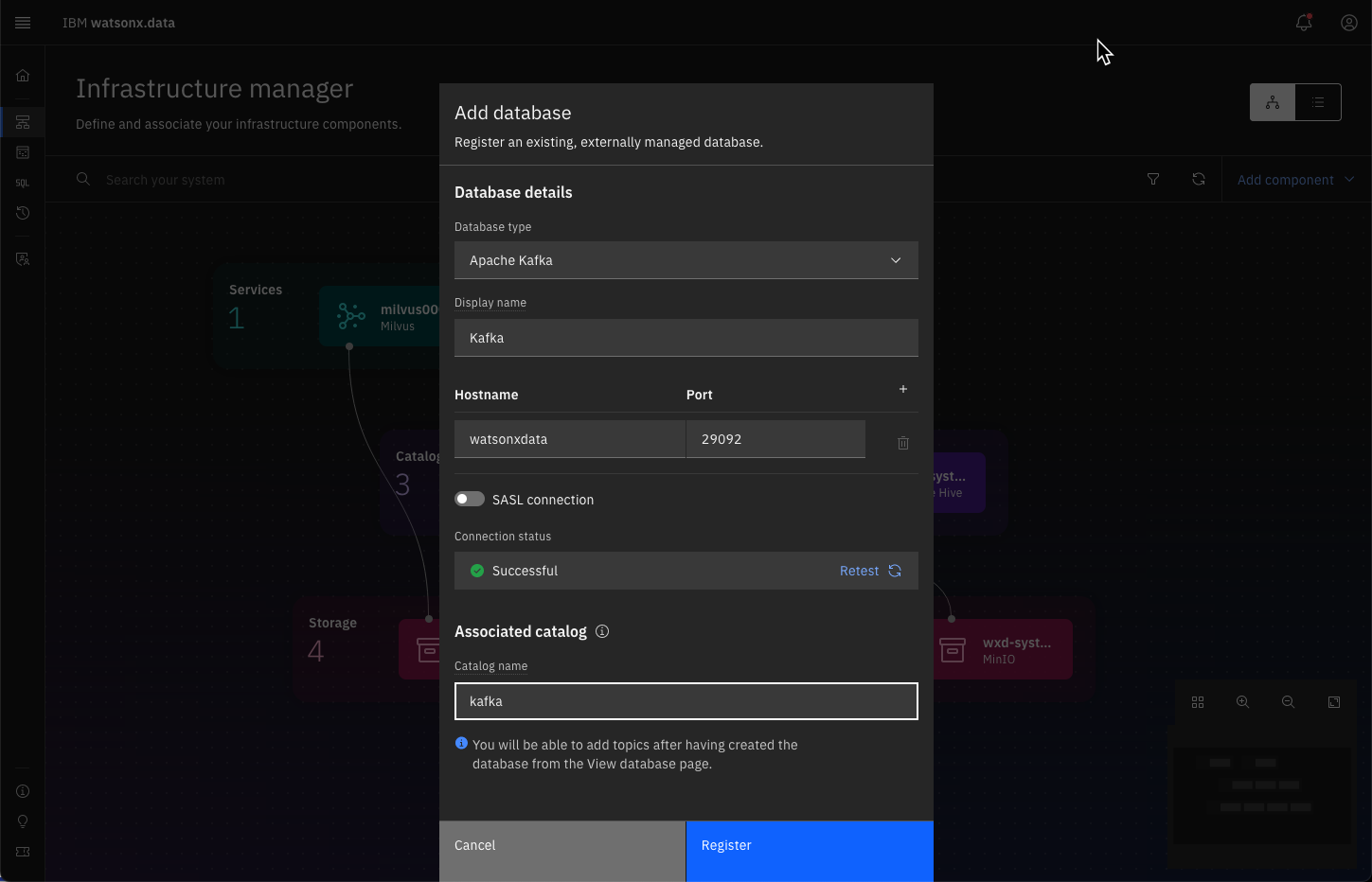Select the milvus service node

pos(381,316)
